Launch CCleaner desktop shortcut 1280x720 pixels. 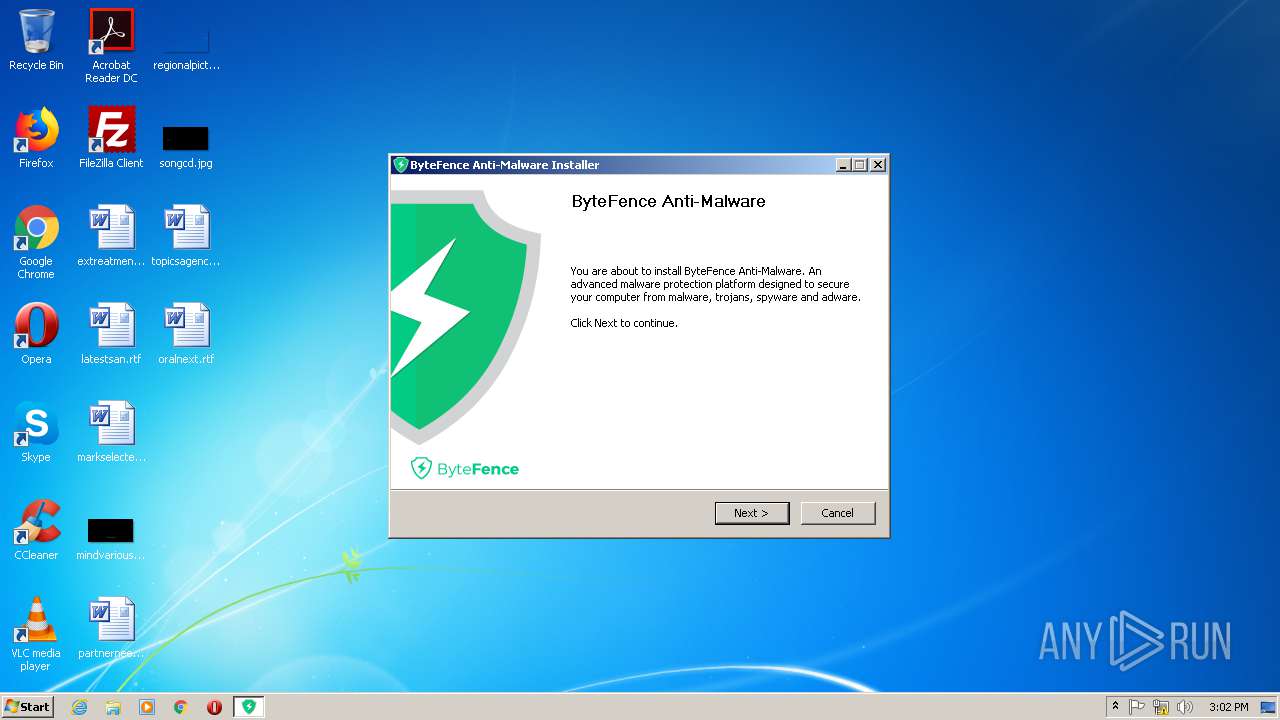click(36, 530)
